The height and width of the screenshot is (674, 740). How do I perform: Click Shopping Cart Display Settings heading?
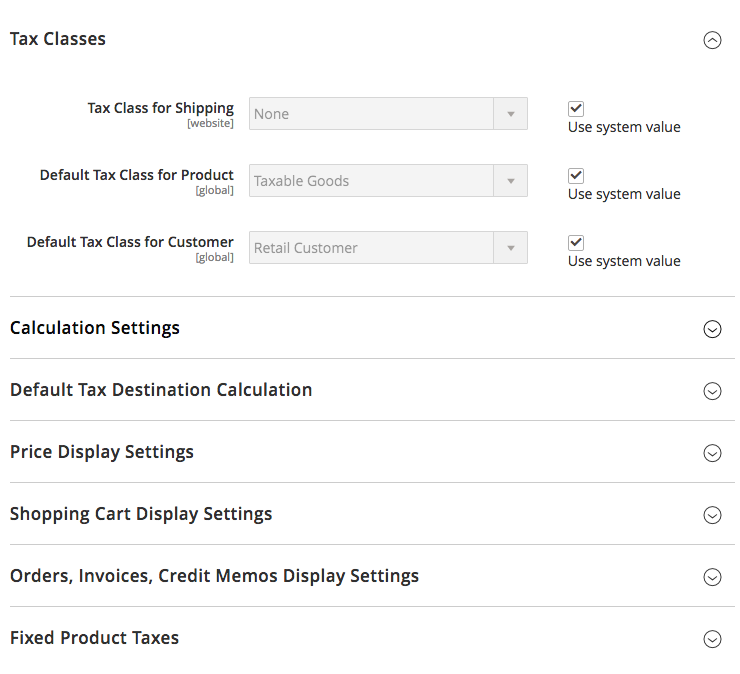tap(141, 514)
